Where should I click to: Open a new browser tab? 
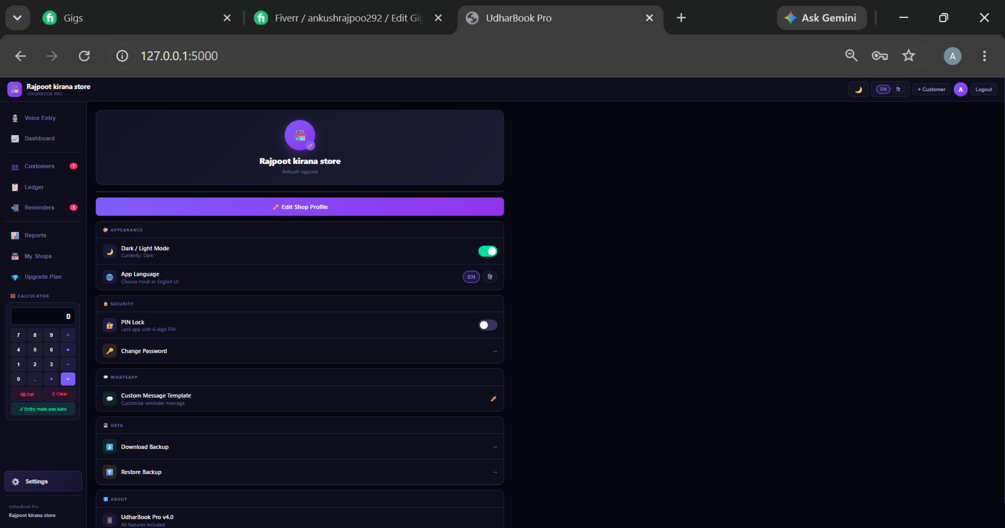(x=681, y=18)
